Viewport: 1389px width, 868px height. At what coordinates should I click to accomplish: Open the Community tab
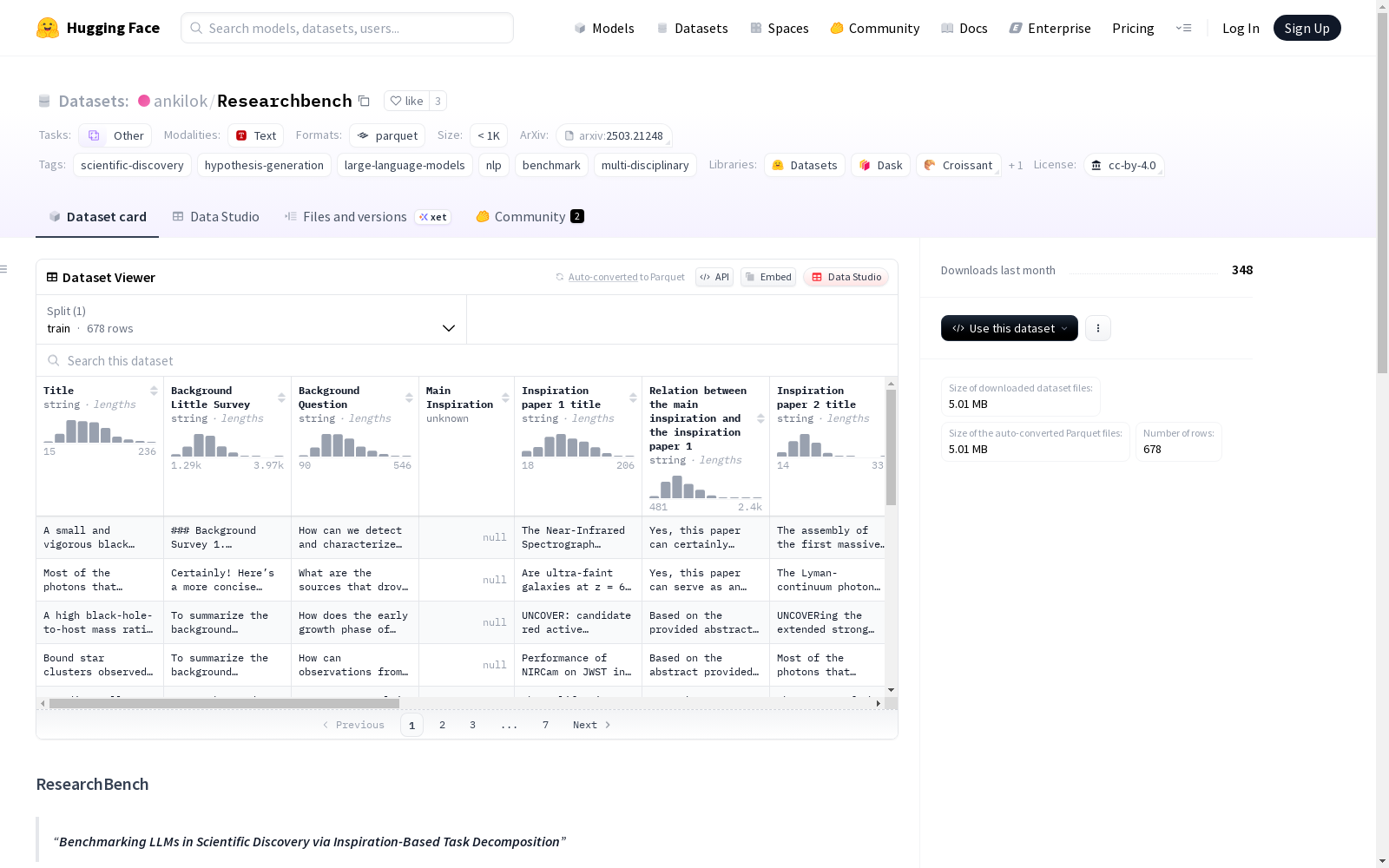pyautogui.click(x=530, y=217)
